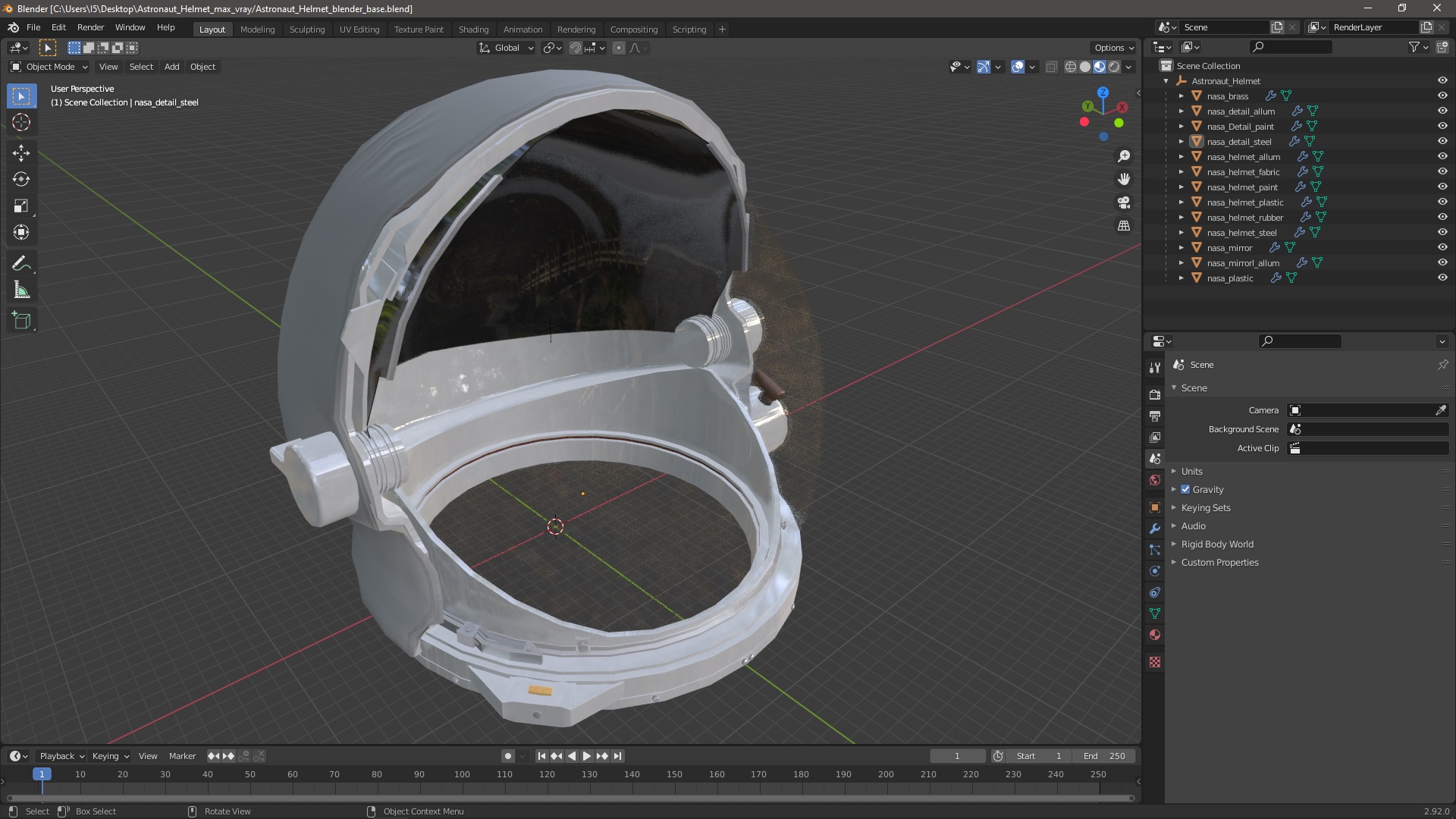Hide nasa_helmet_fabric via eye icon
Viewport: 1456px width, 819px height.
1442,171
